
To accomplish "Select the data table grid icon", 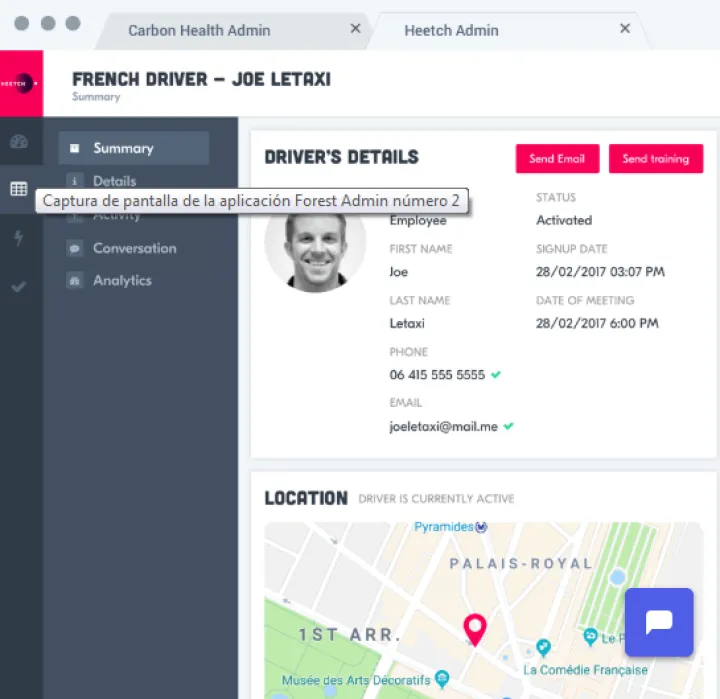I will click(x=19, y=189).
